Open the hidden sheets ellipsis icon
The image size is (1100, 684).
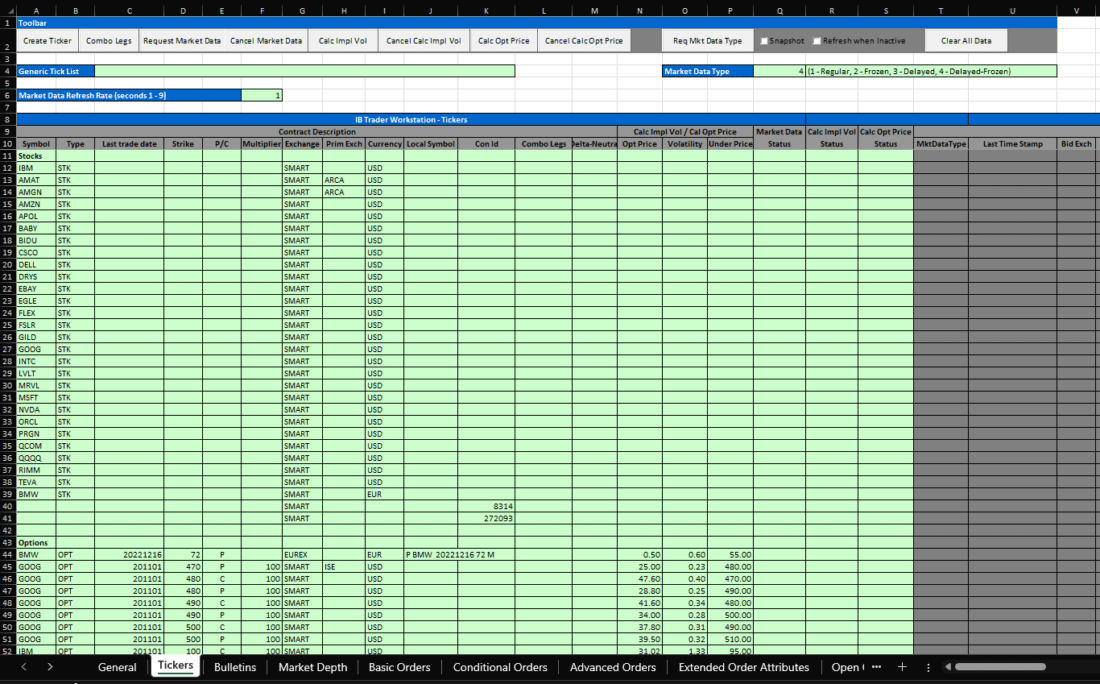877,666
